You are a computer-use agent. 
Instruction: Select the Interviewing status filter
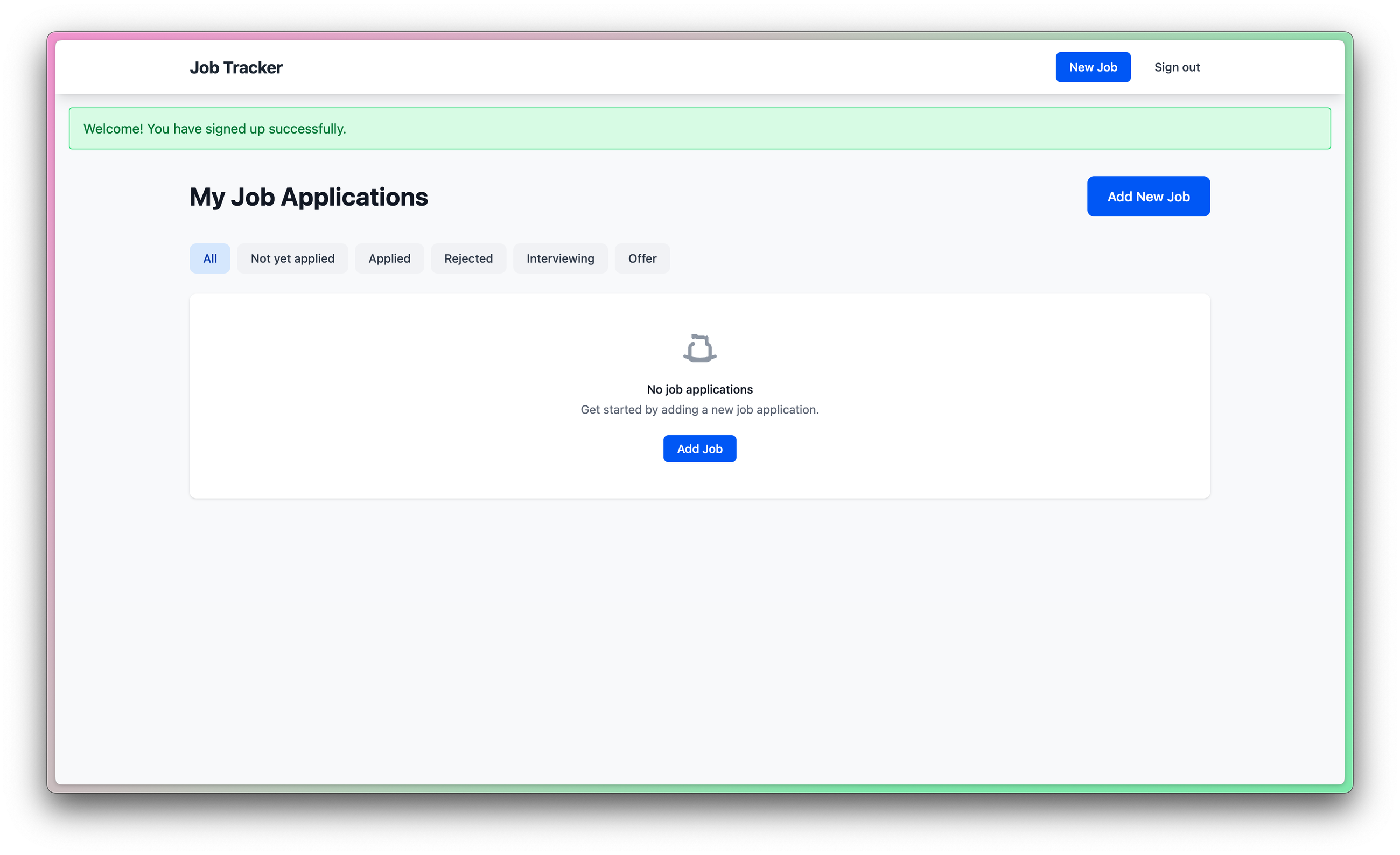click(559, 258)
